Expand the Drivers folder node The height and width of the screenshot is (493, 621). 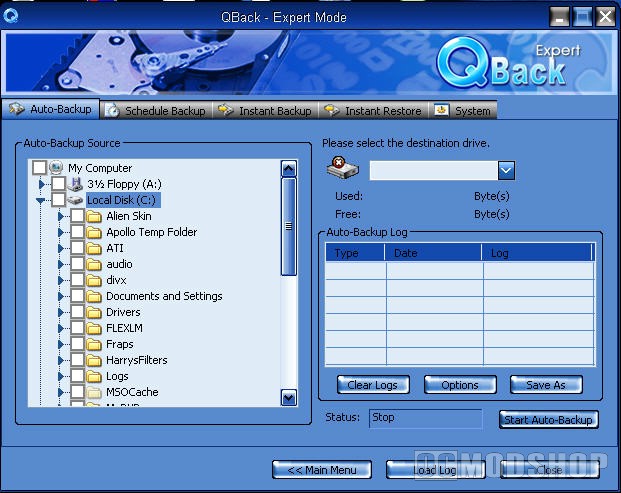[61, 312]
